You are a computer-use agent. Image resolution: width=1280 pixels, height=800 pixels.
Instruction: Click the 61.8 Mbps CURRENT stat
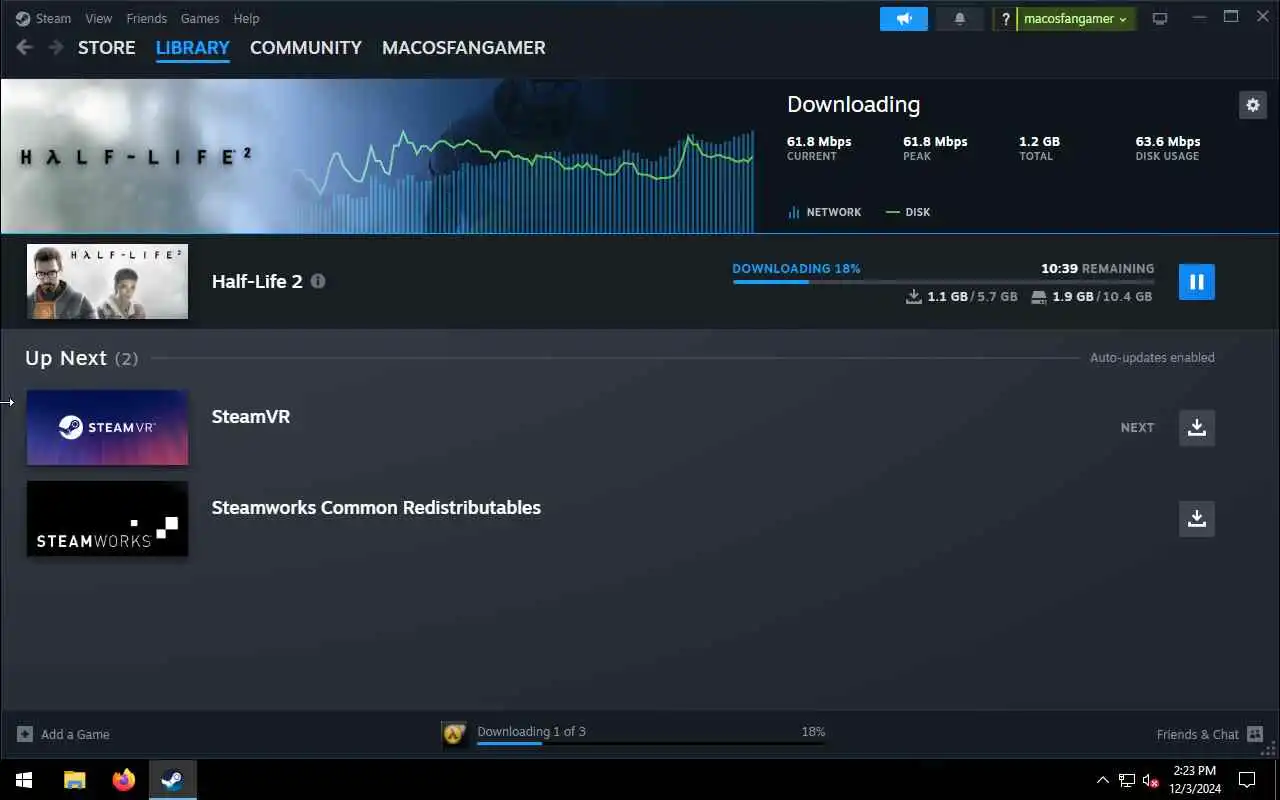tap(819, 148)
